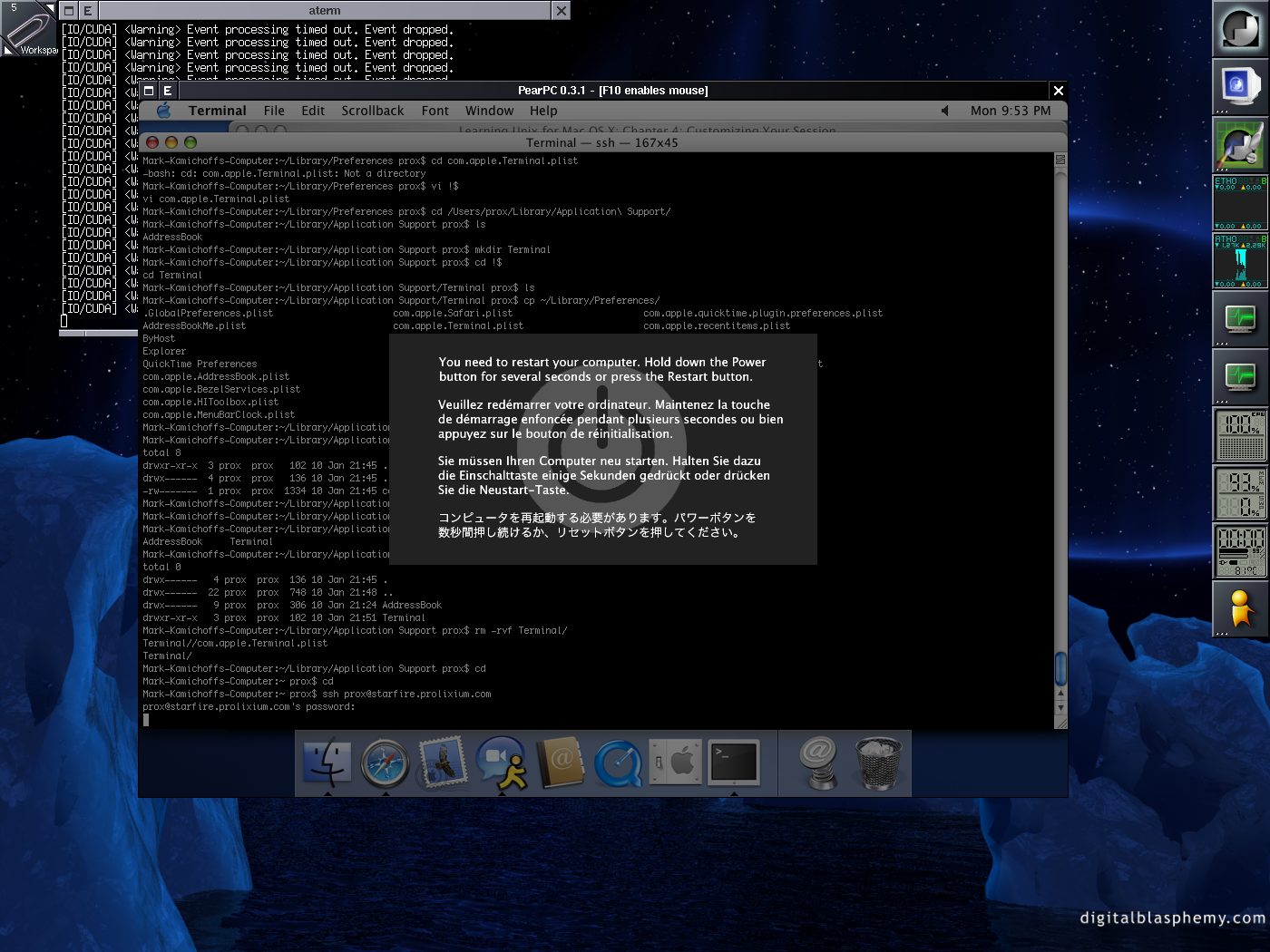Launch QuickTime Player from the dock
The height and width of the screenshot is (952, 1270).
coord(618,763)
